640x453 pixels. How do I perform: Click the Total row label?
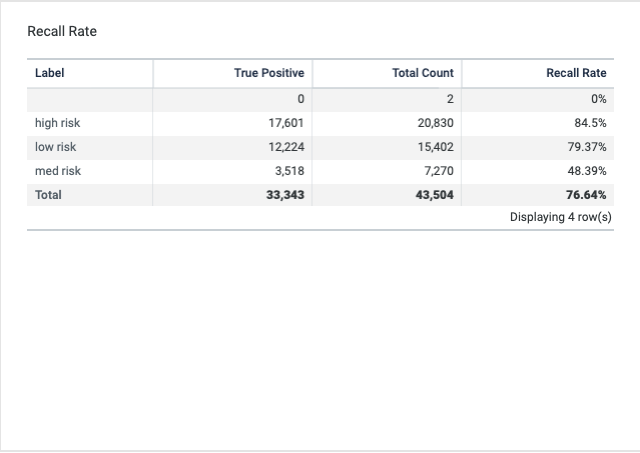pos(48,195)
